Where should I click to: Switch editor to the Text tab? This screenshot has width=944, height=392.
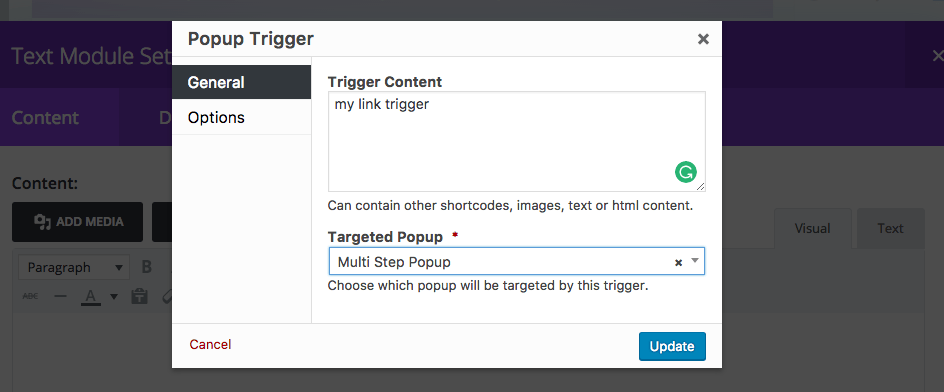coord(890,229)
